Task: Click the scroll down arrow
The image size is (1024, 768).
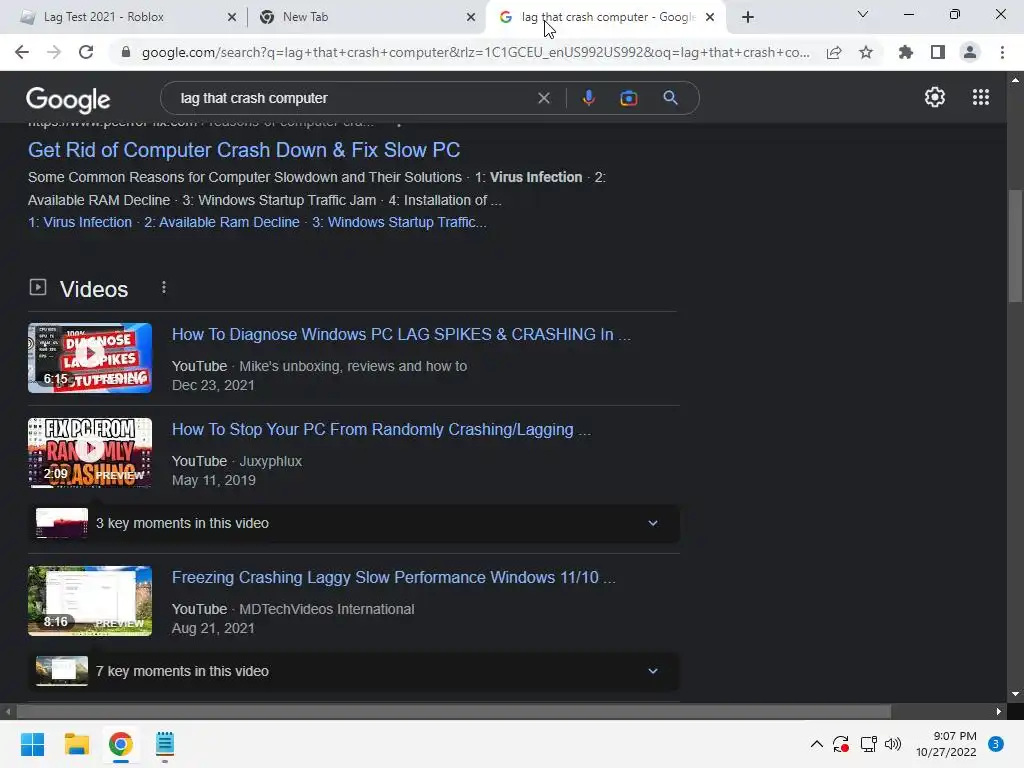Action: click(x=1015, y=694)
